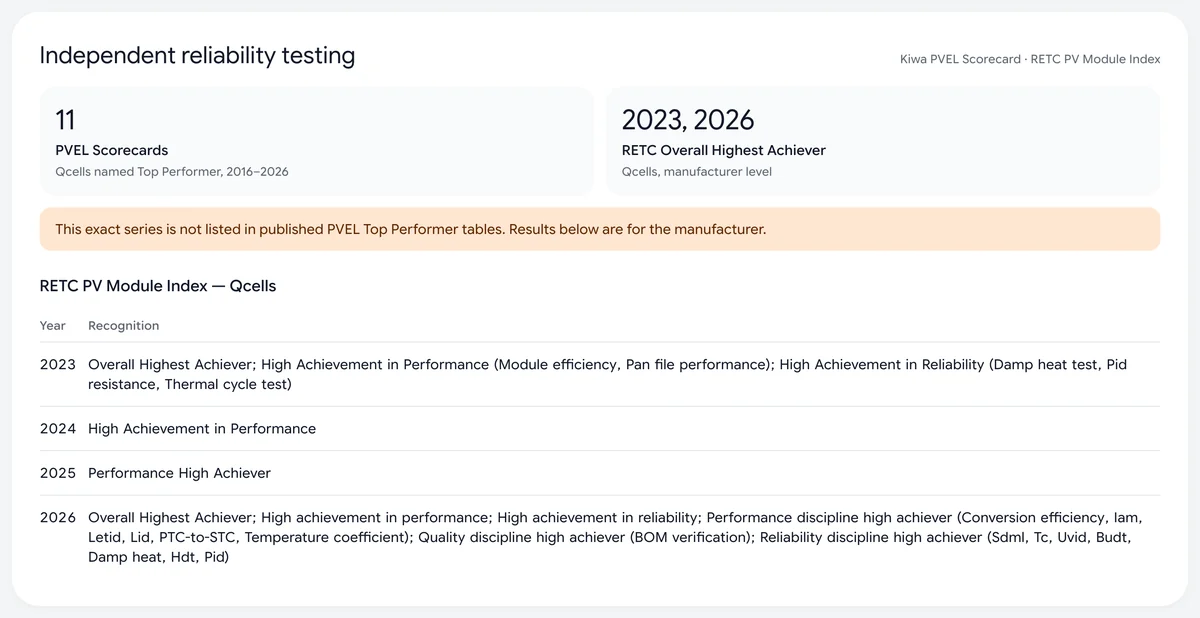Viewport: 1200px width, 618px height.
Task: Click 'Qcells named Top Performer, 2016–2026' caption
Action: 172,172
